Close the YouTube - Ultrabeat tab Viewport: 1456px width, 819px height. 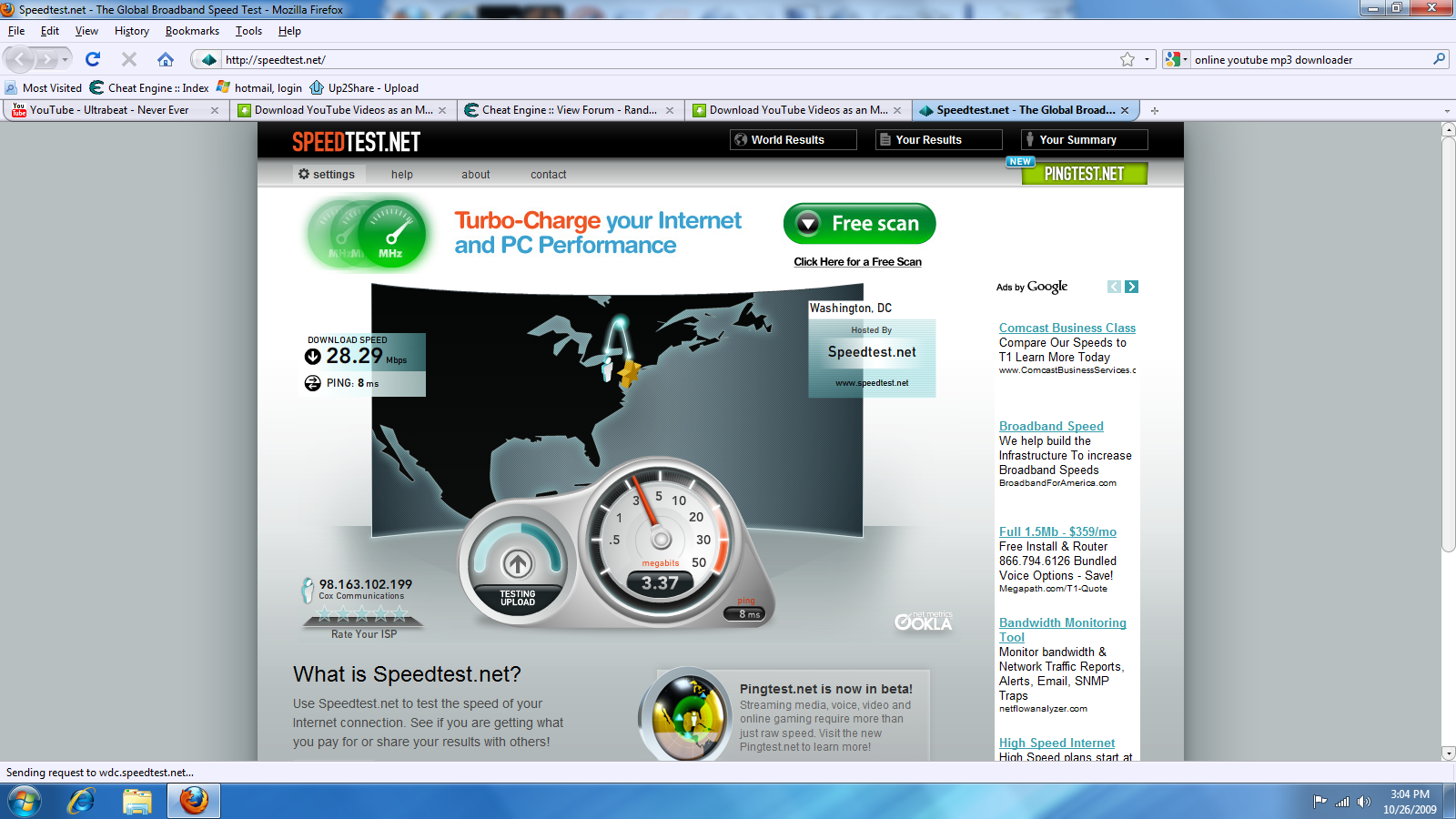pyautogui.click(x=215, y=110)
